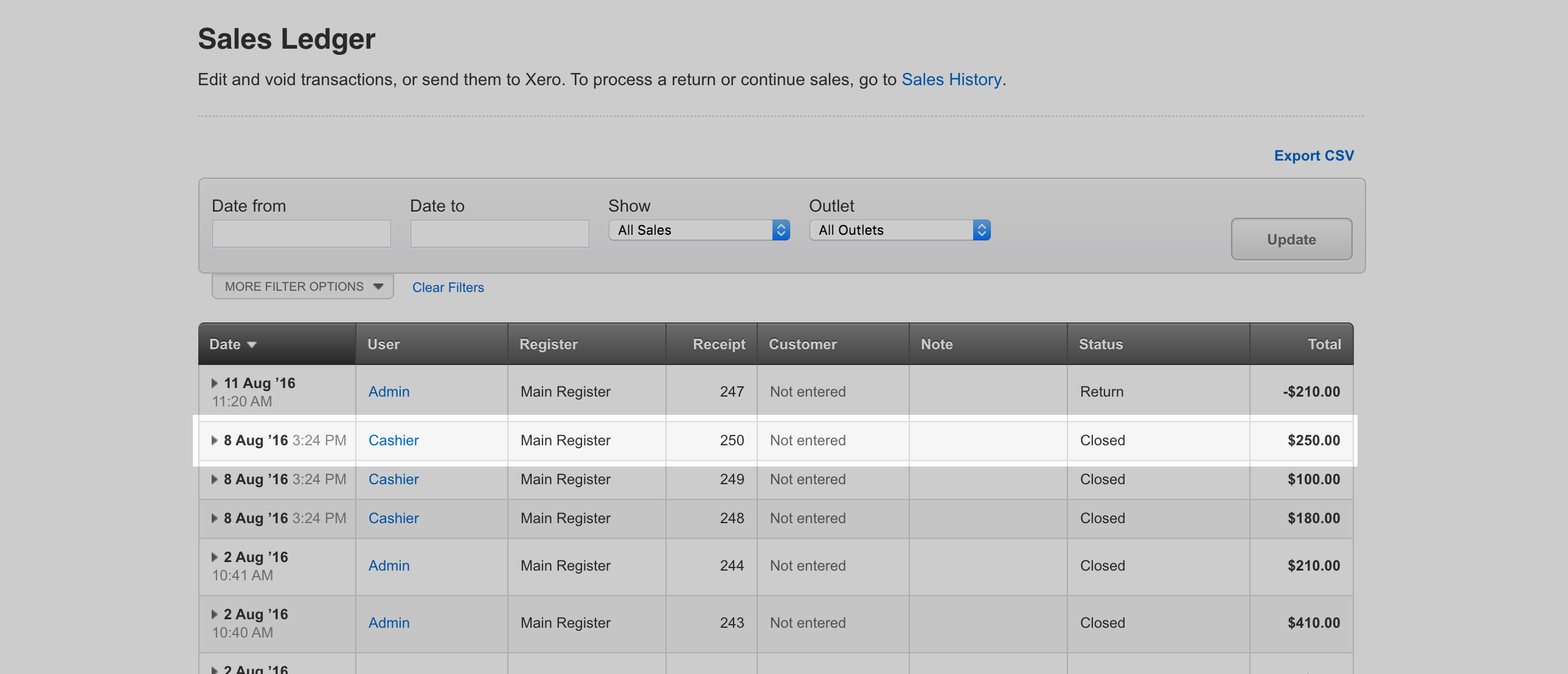Screen dimensions: 1568x674
Task: Click Clear Filters link
Action: (448, 287)
